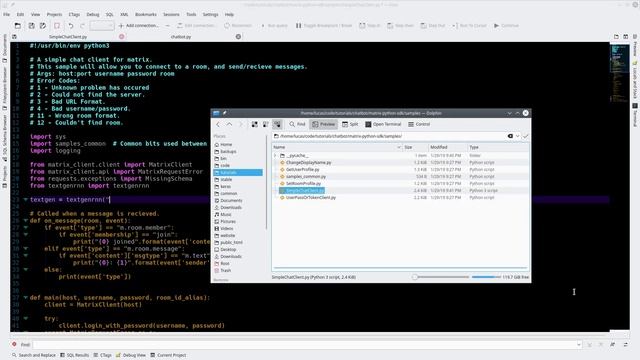Pin the Dolphin window via titlebar pin icon

pos(224,113)
